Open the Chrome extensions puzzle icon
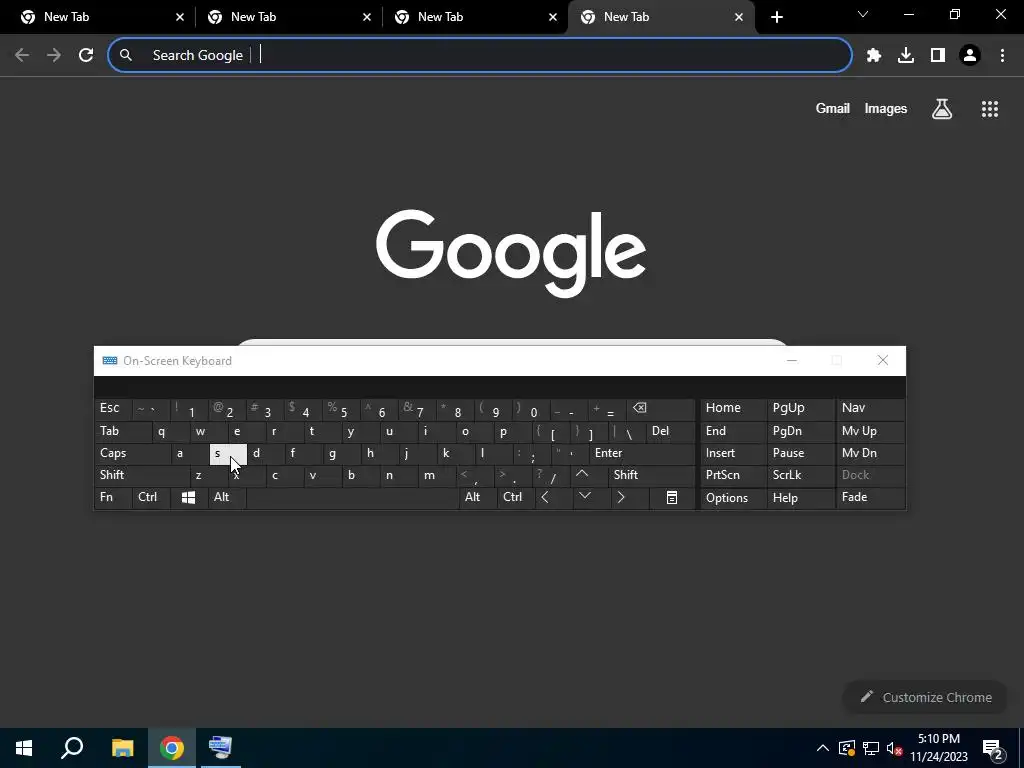This screenshot has width=1024, height=768. coord(874,56)
